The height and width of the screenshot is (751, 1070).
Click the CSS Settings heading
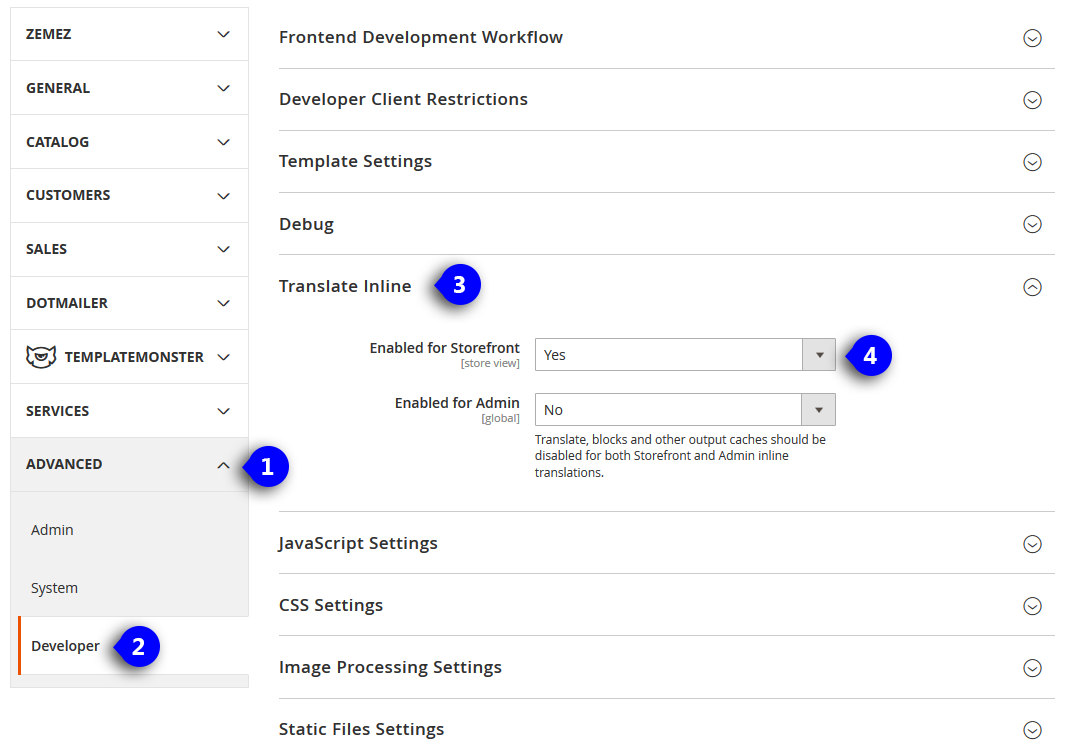[x=331, y=606]
